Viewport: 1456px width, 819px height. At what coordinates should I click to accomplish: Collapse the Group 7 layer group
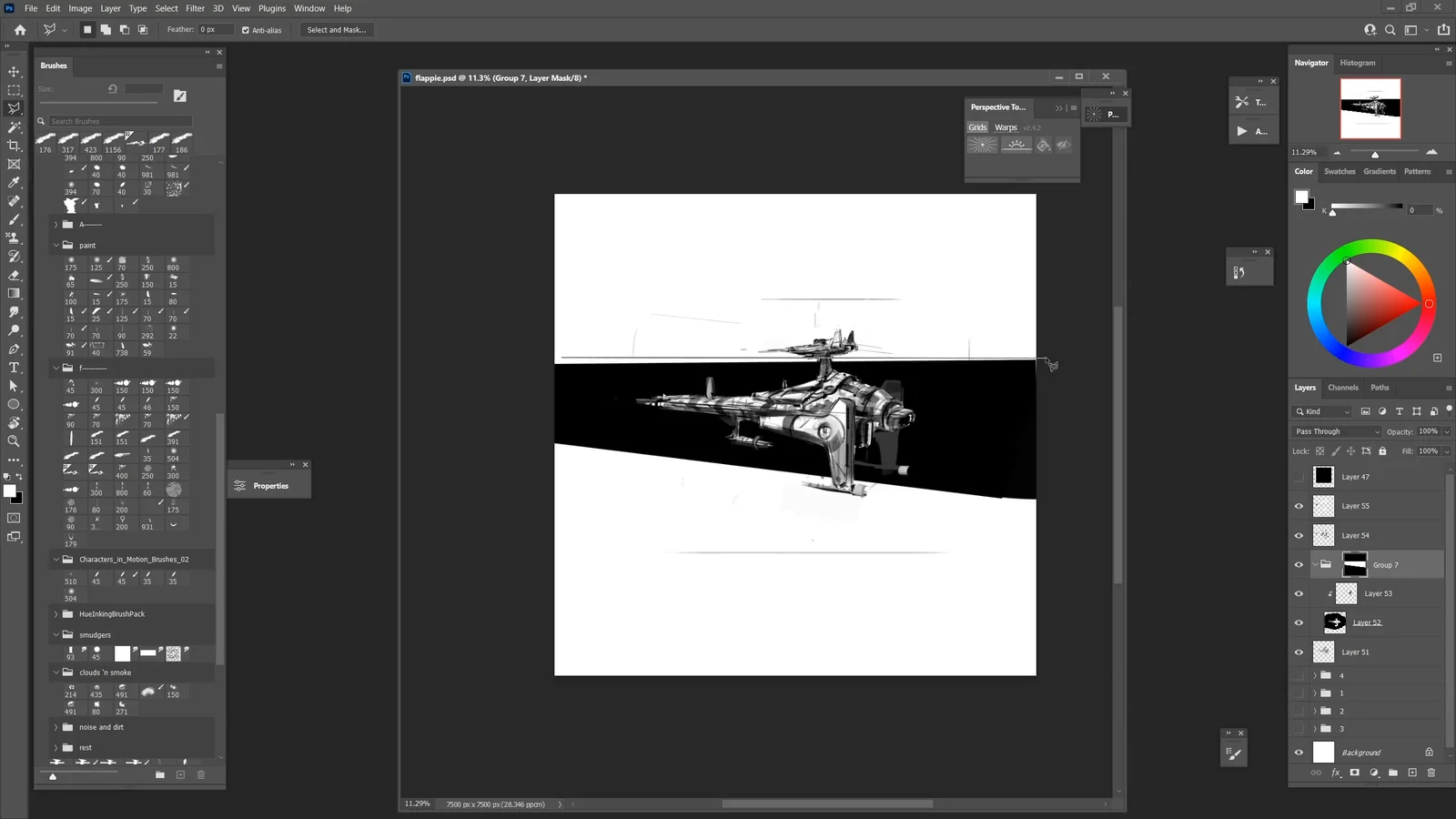(1315, 564)
